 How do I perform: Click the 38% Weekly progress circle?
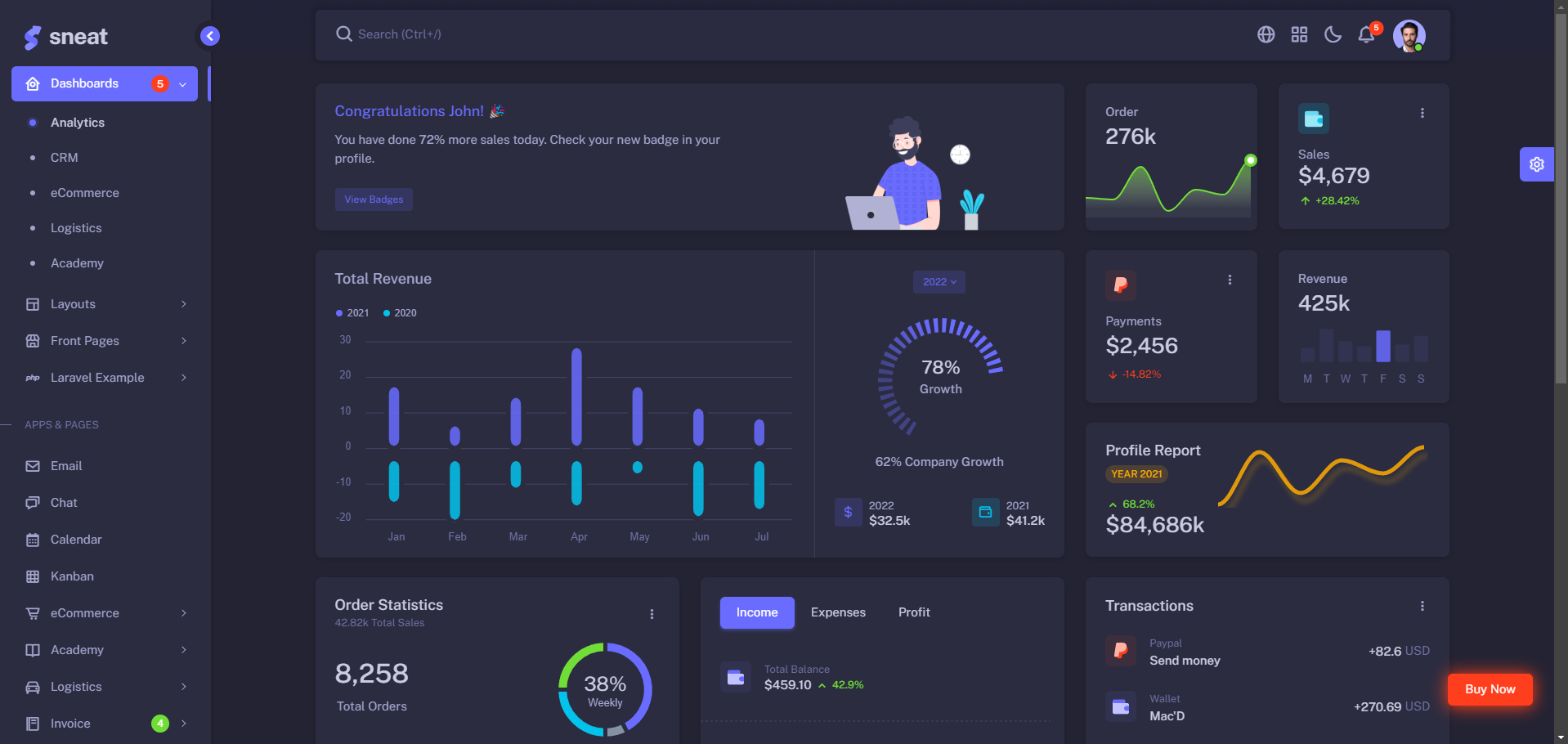click(x=605, y=689)
